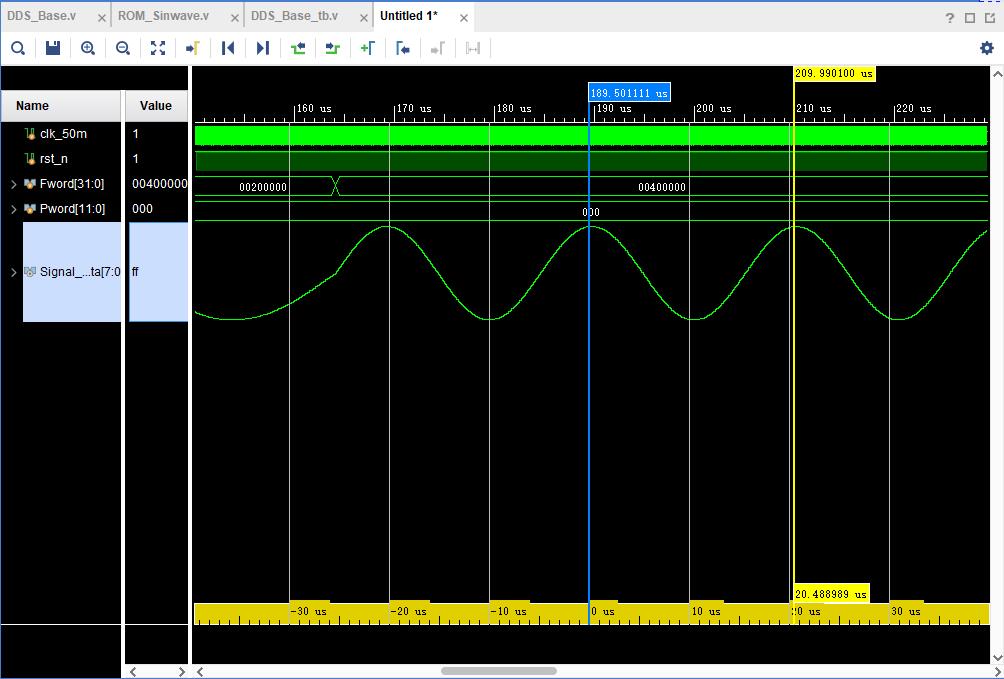This screenshot has height=679, width=1004.
Task: Go to previous transition
Action: click(x=298, y=48)
